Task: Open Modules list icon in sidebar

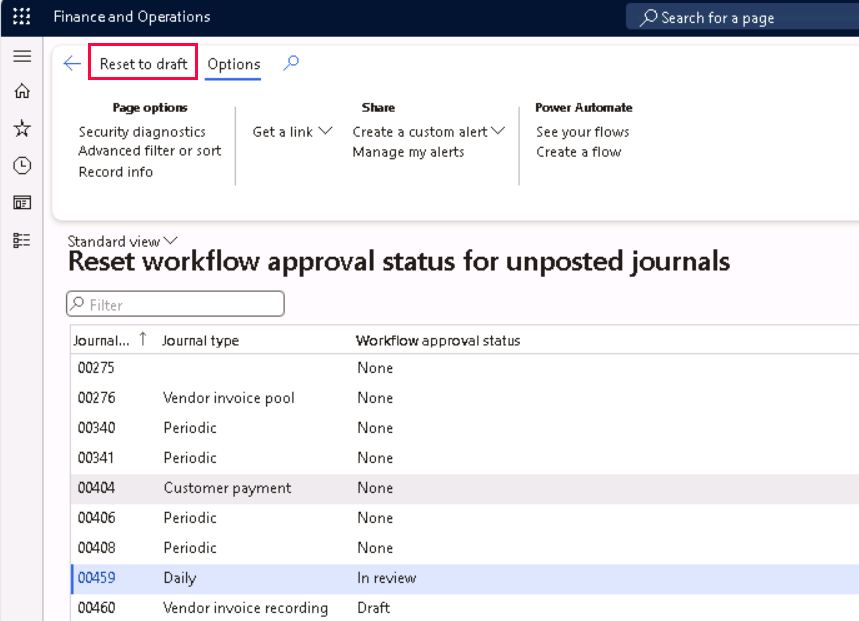Action: pos(21,240)
